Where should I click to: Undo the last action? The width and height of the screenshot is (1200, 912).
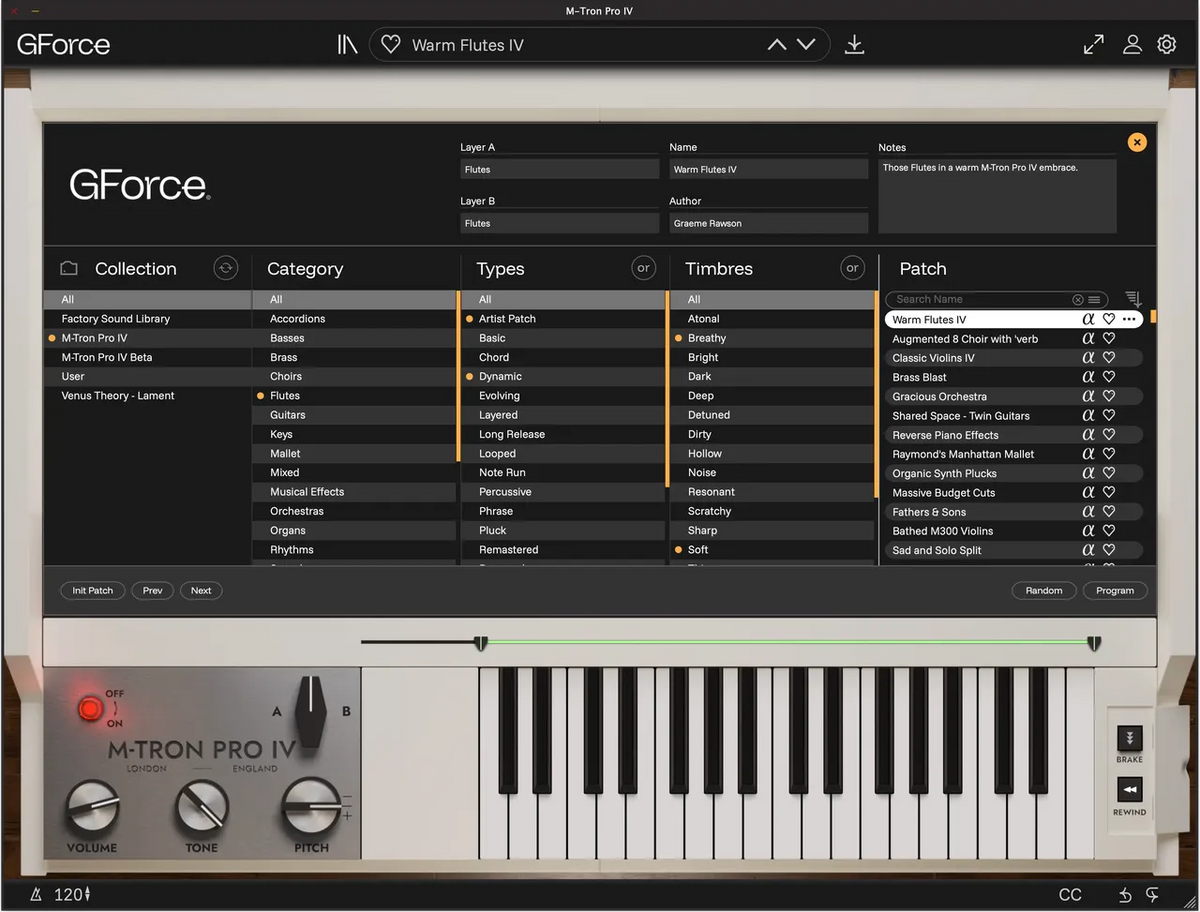[x=1125, y=894]
